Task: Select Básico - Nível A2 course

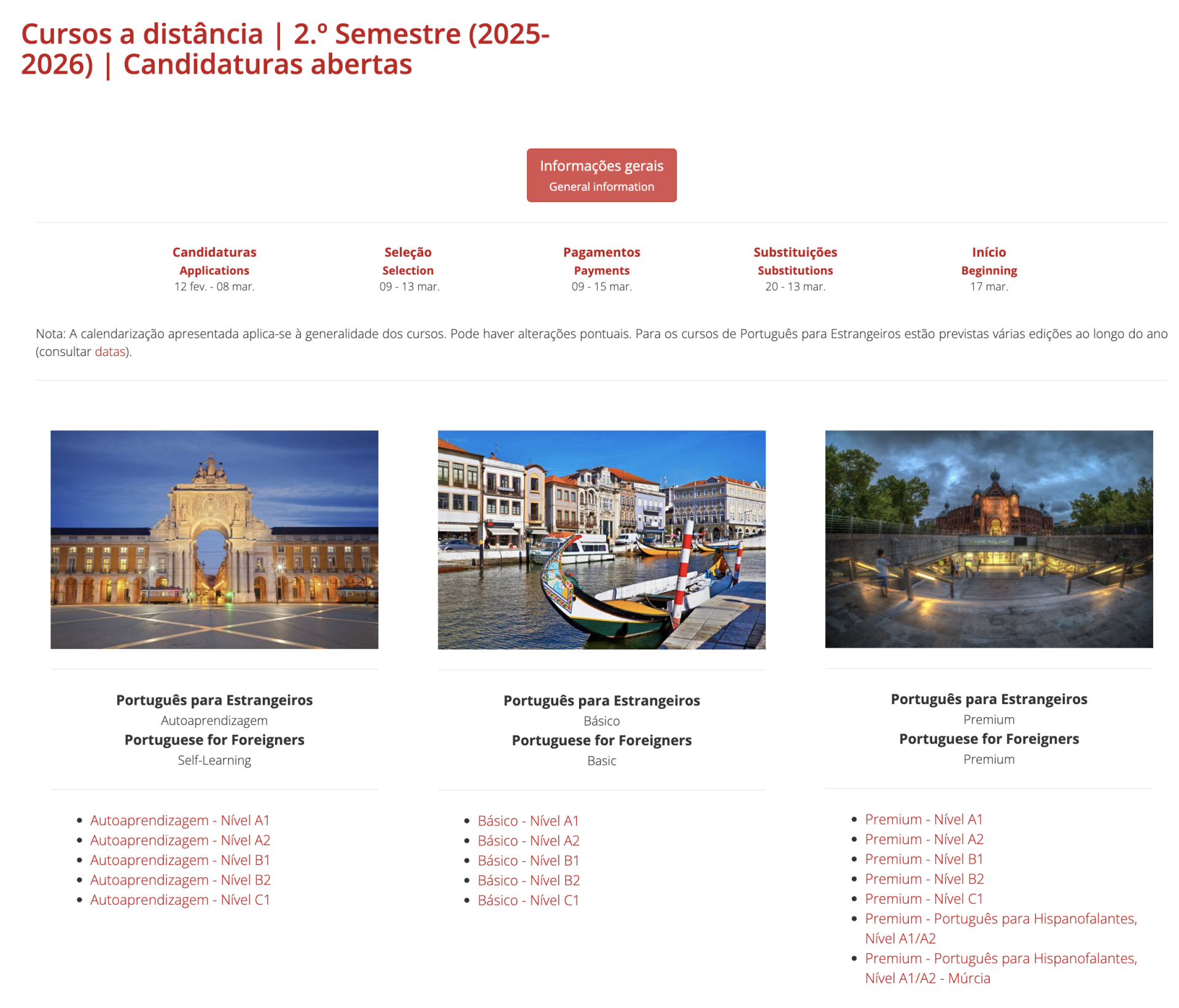Action: 528,840
